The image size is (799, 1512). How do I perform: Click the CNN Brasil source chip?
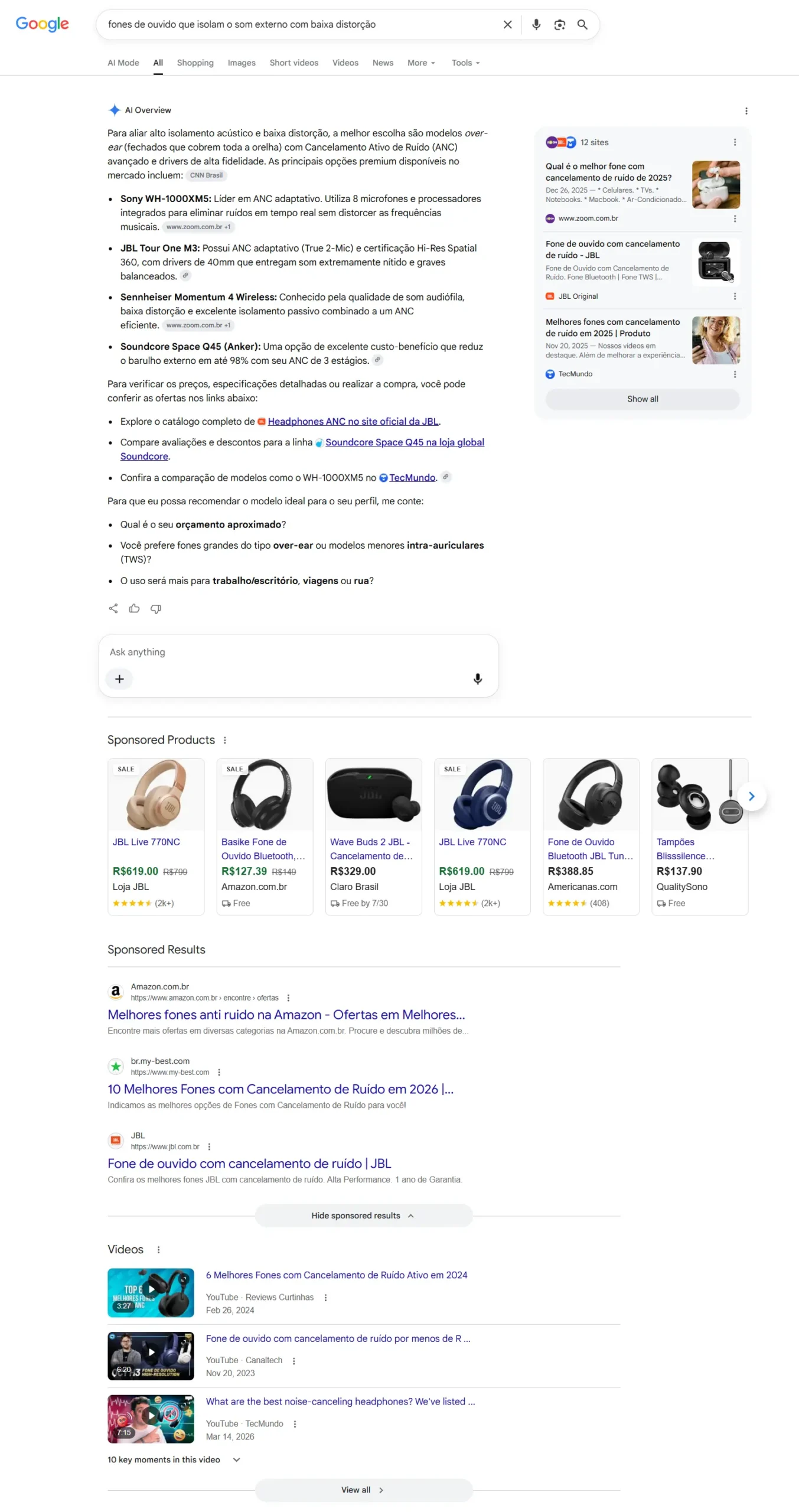point(206,175)
